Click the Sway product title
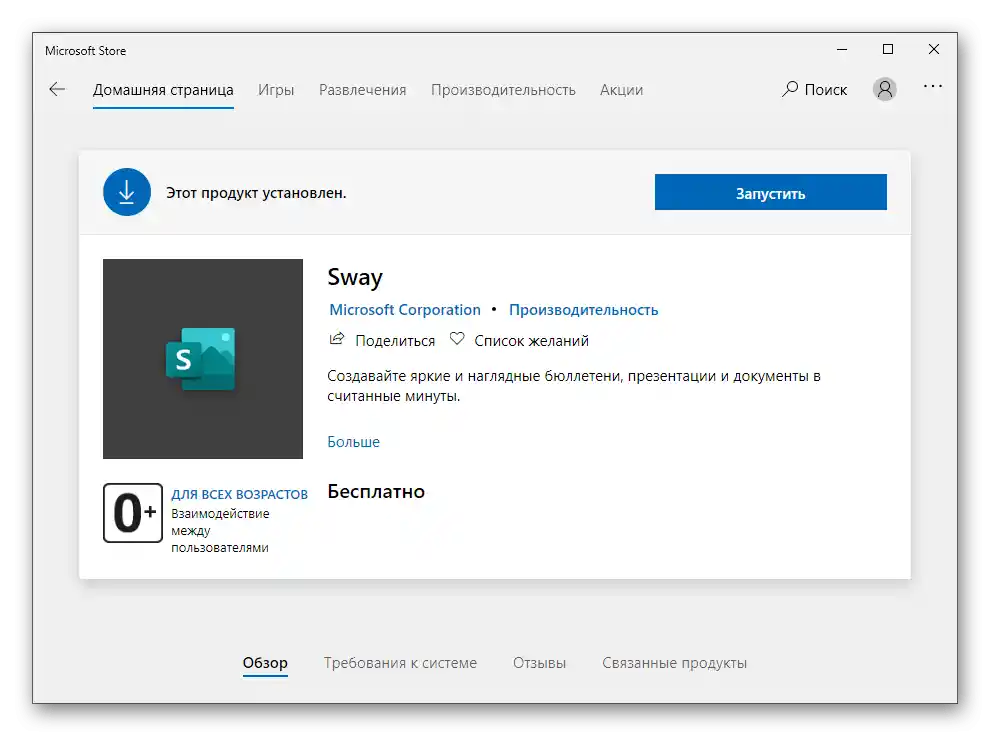The width and height of the screenshot is (990, 736). [x=355, y=278]
